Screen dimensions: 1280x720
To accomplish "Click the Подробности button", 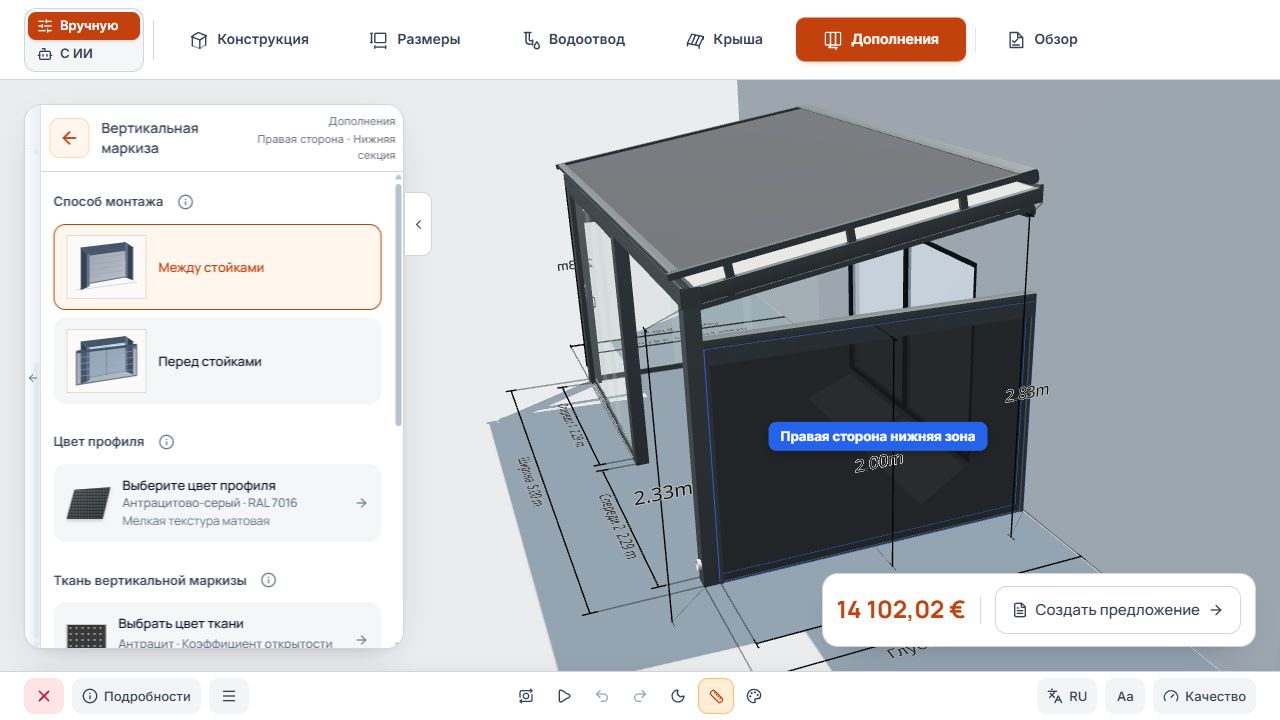I will click(x=136, y=696).
